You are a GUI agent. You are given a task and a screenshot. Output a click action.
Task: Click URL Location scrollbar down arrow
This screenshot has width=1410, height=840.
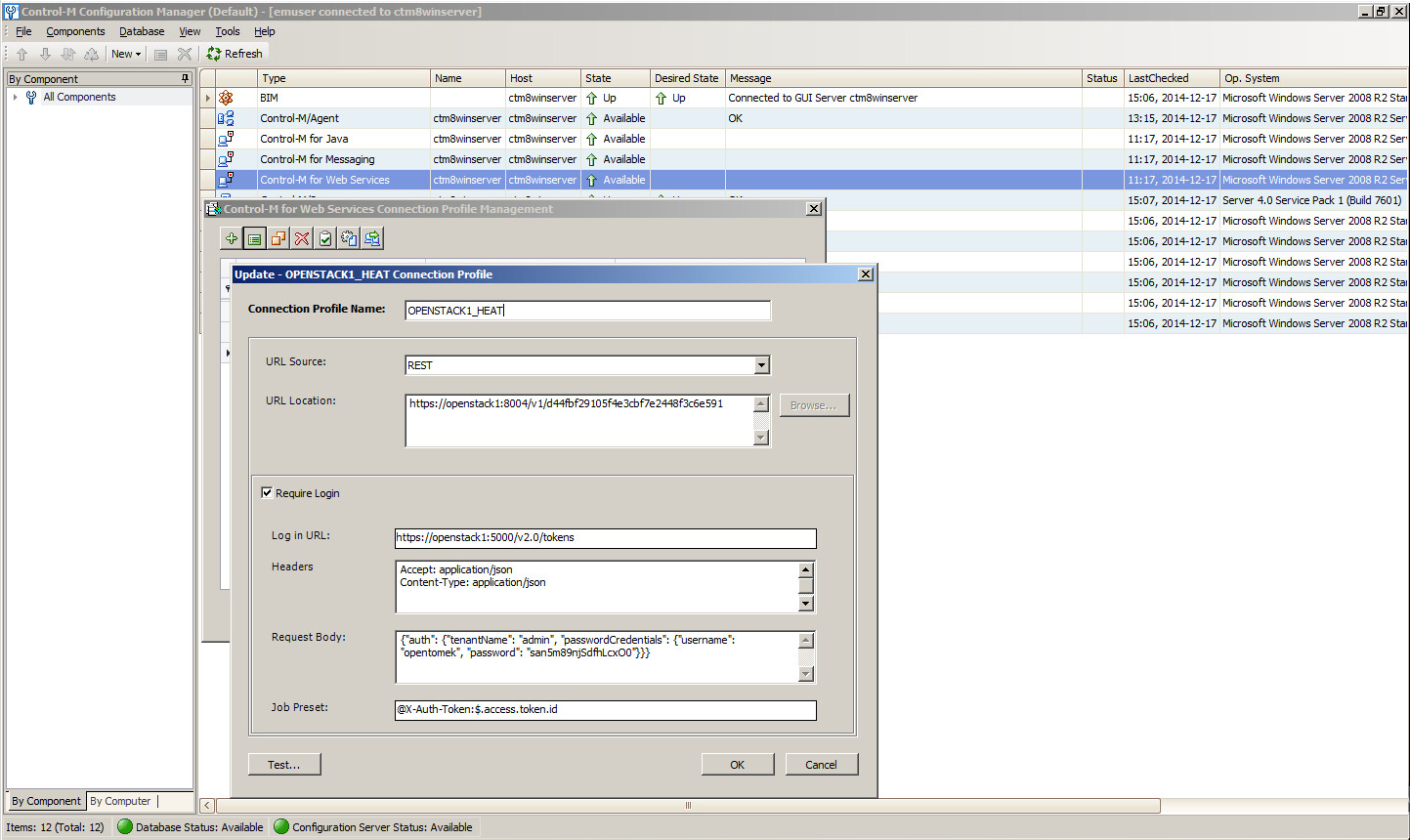coord(761,439)
